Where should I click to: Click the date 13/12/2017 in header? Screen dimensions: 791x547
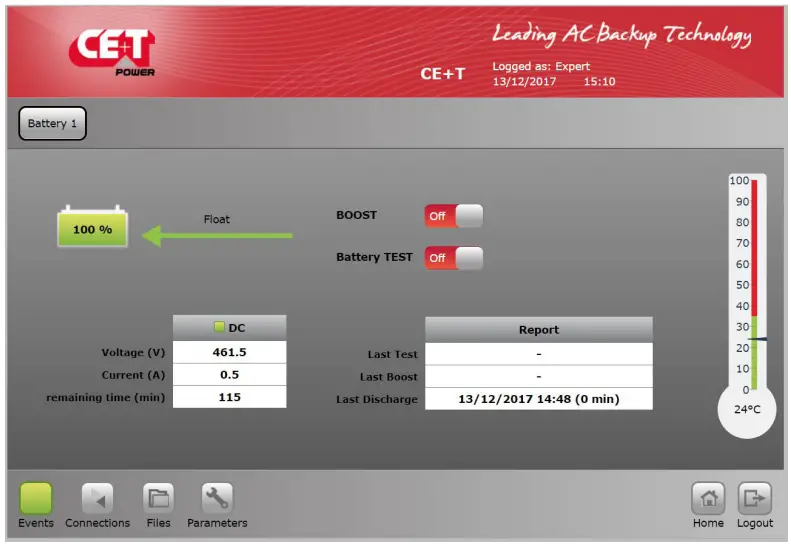coord(524,82)
